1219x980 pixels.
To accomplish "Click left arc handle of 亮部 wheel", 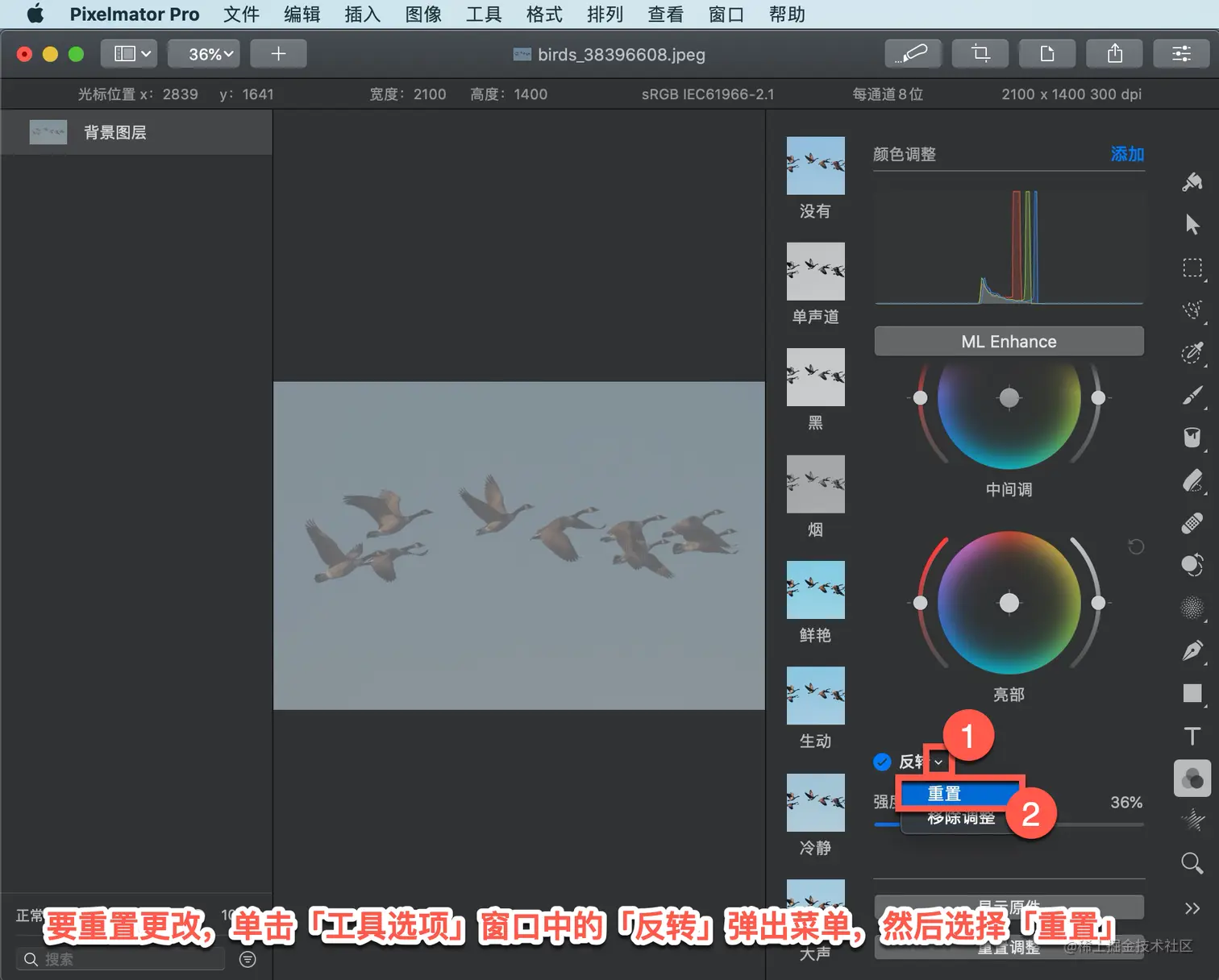I will coord(920,603).
